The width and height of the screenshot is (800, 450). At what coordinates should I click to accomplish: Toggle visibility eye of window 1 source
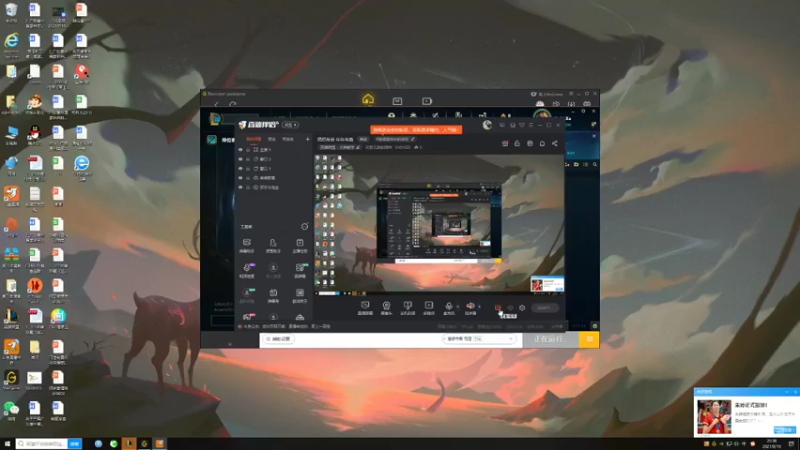click(240, 168)
